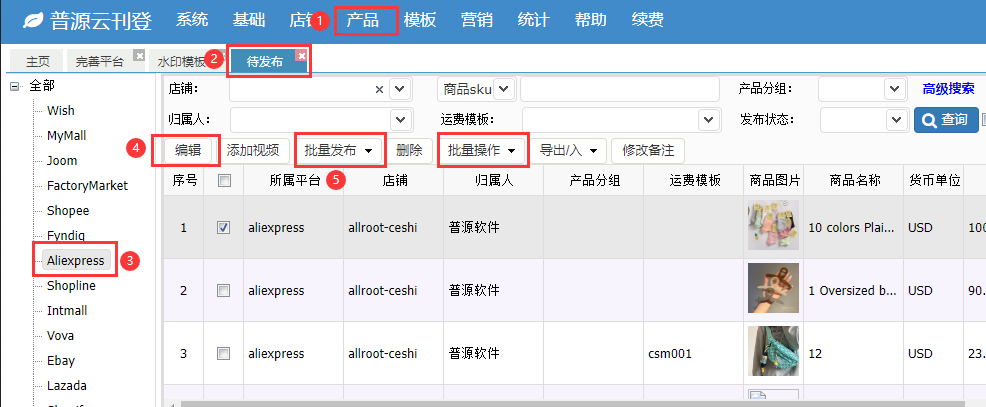
Task: Open the 营销 menu
Action: [476, 20]
